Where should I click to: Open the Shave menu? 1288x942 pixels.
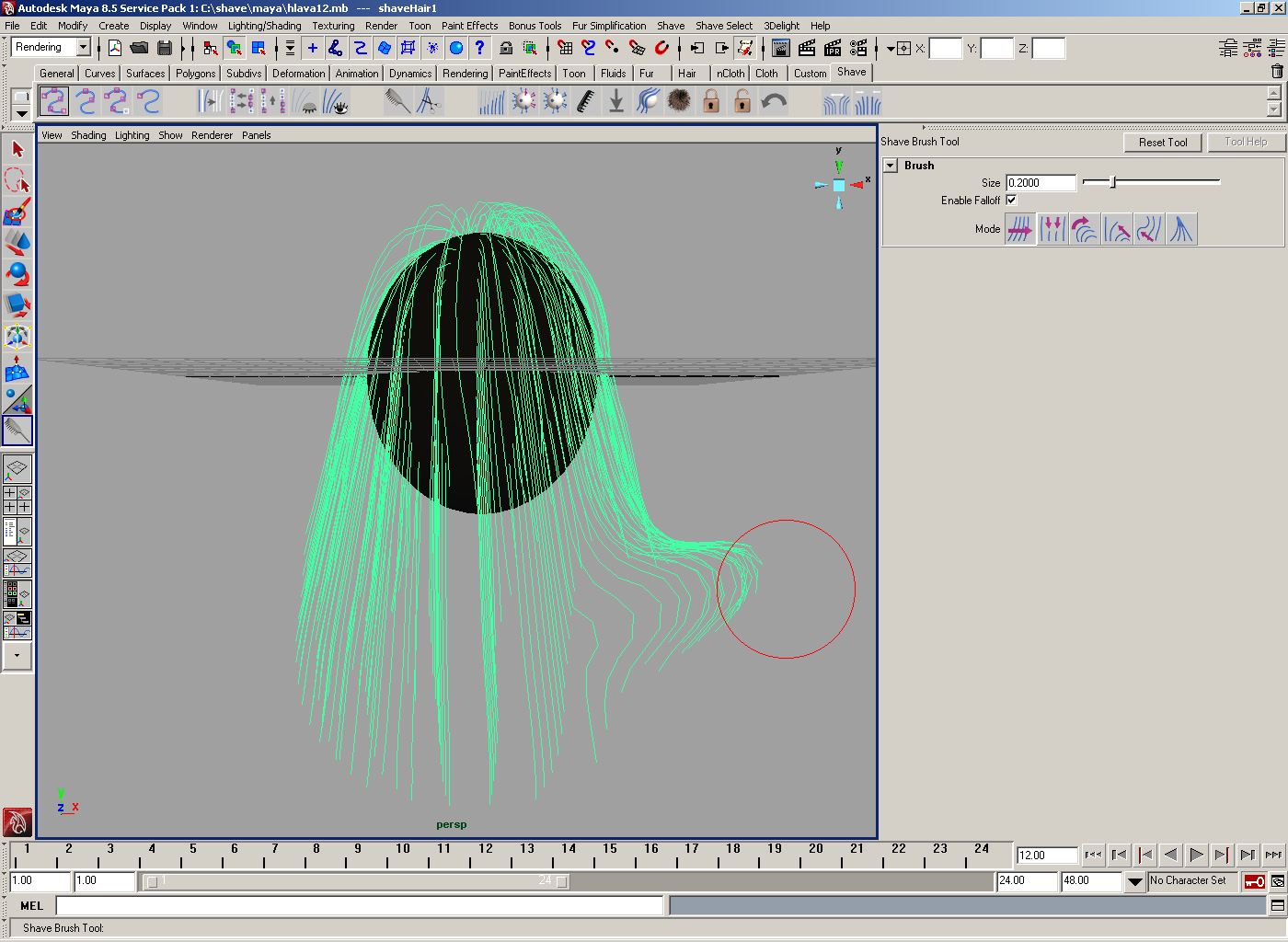coord(671,26)
